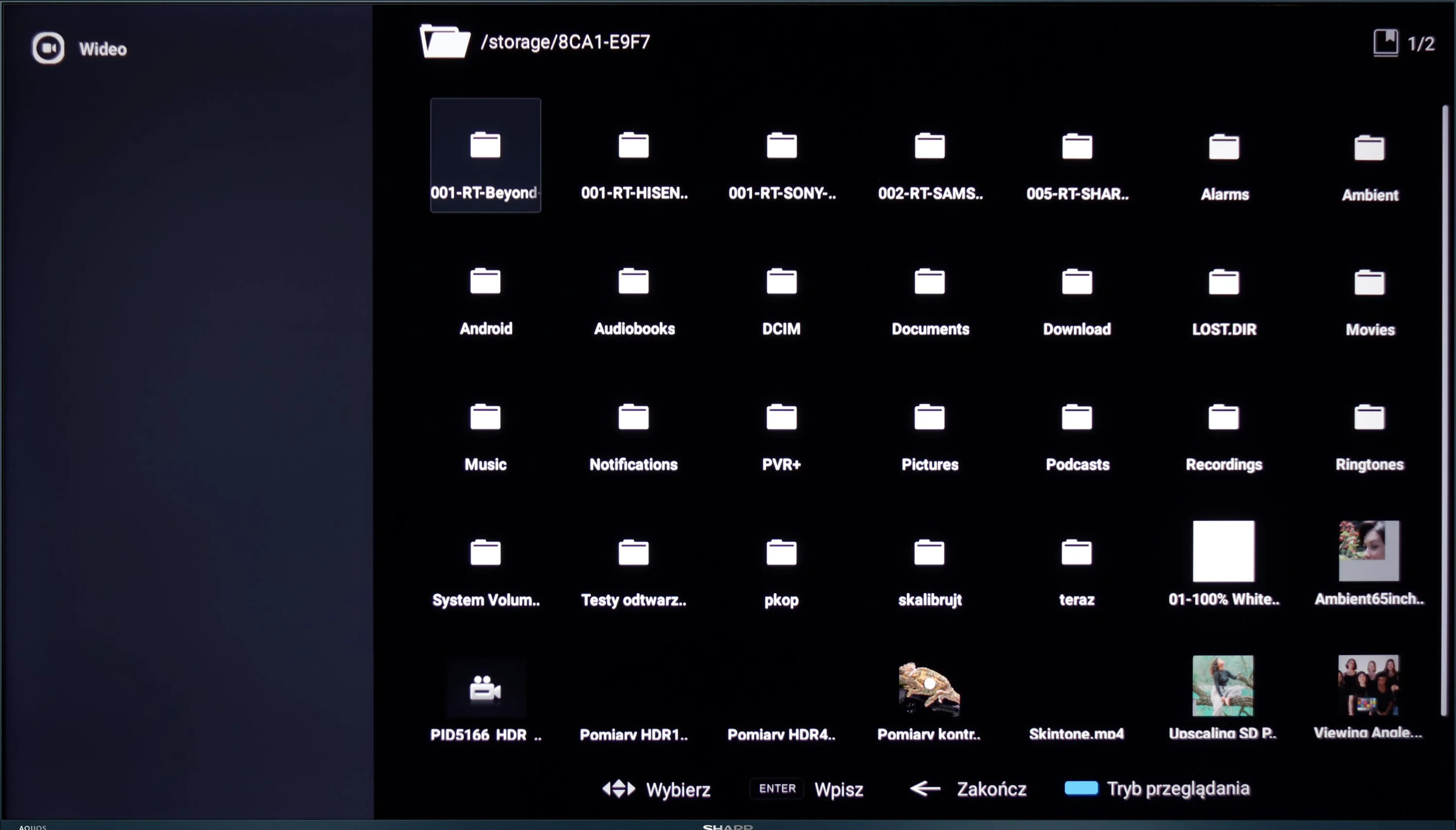Click the storage path folder icon
The image size is (1456, 830).
click(x=445, y=41)
